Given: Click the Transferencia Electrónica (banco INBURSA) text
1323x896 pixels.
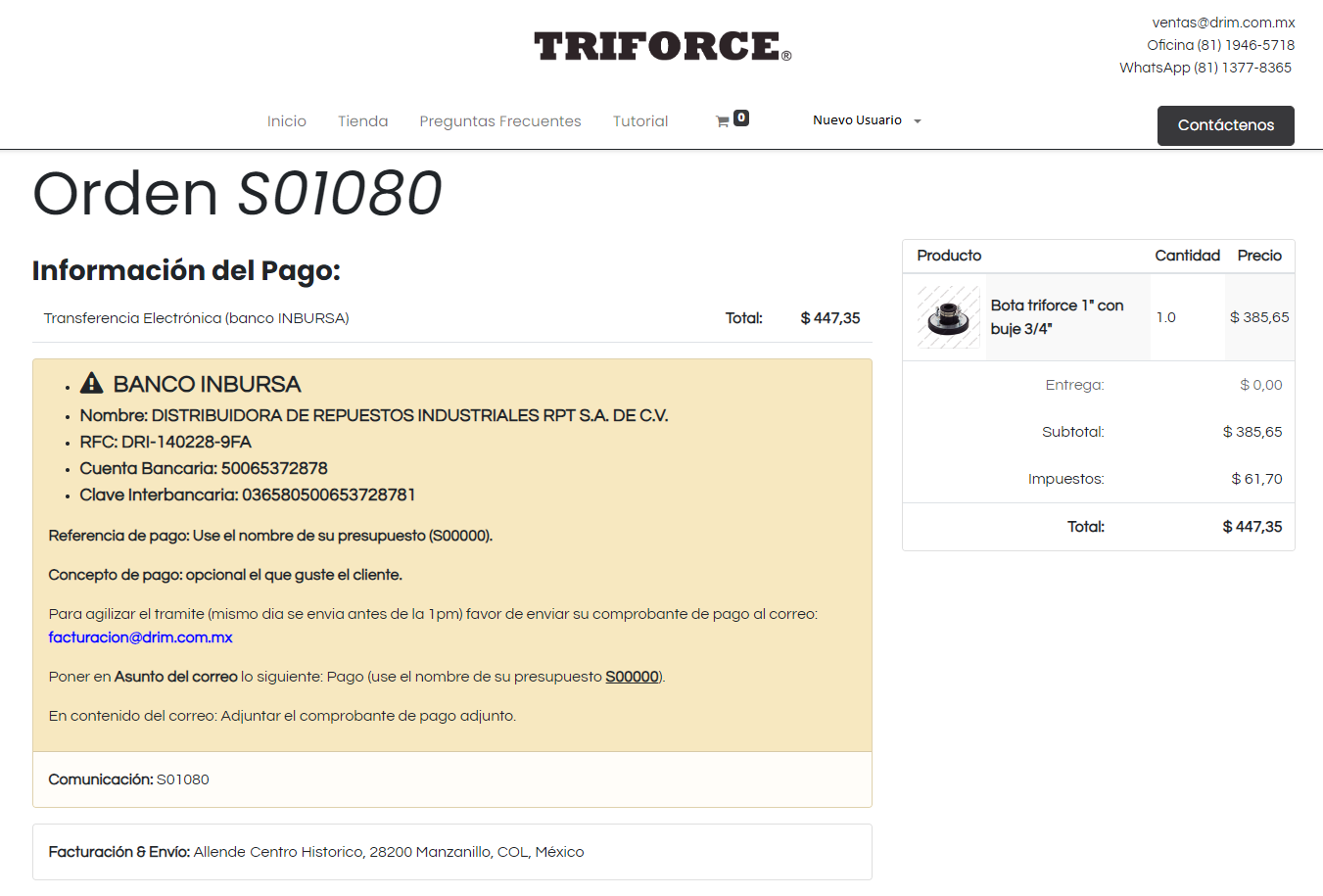Looking at the screenshot, I should [x=196, y=318].
